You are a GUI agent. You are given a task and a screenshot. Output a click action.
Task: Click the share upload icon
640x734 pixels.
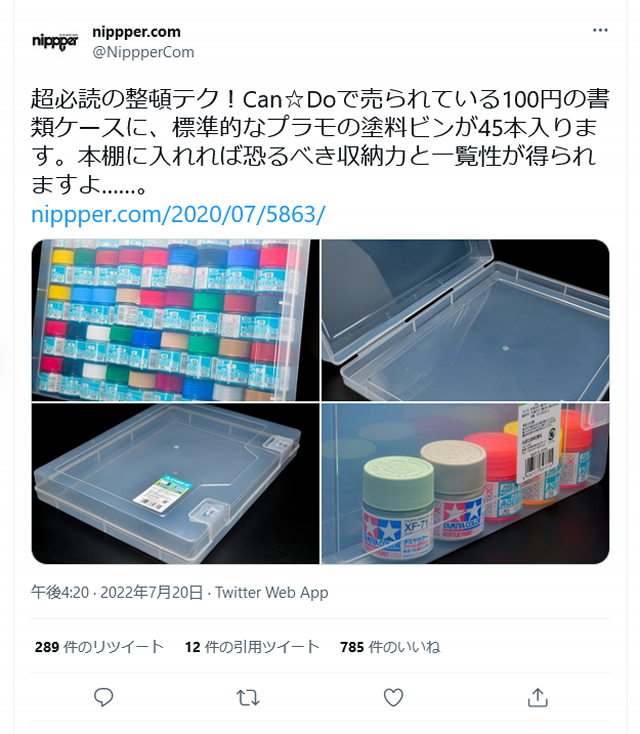[x=537, y=697]
